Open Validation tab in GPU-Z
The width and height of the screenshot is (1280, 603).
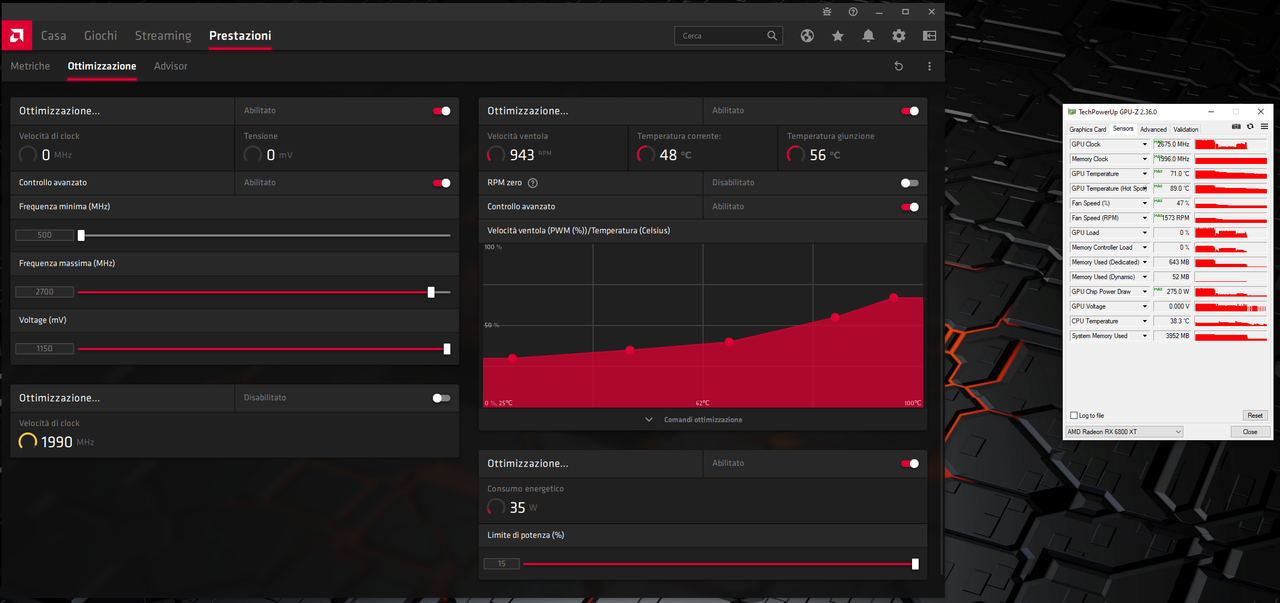click(x=1186, y=129)
